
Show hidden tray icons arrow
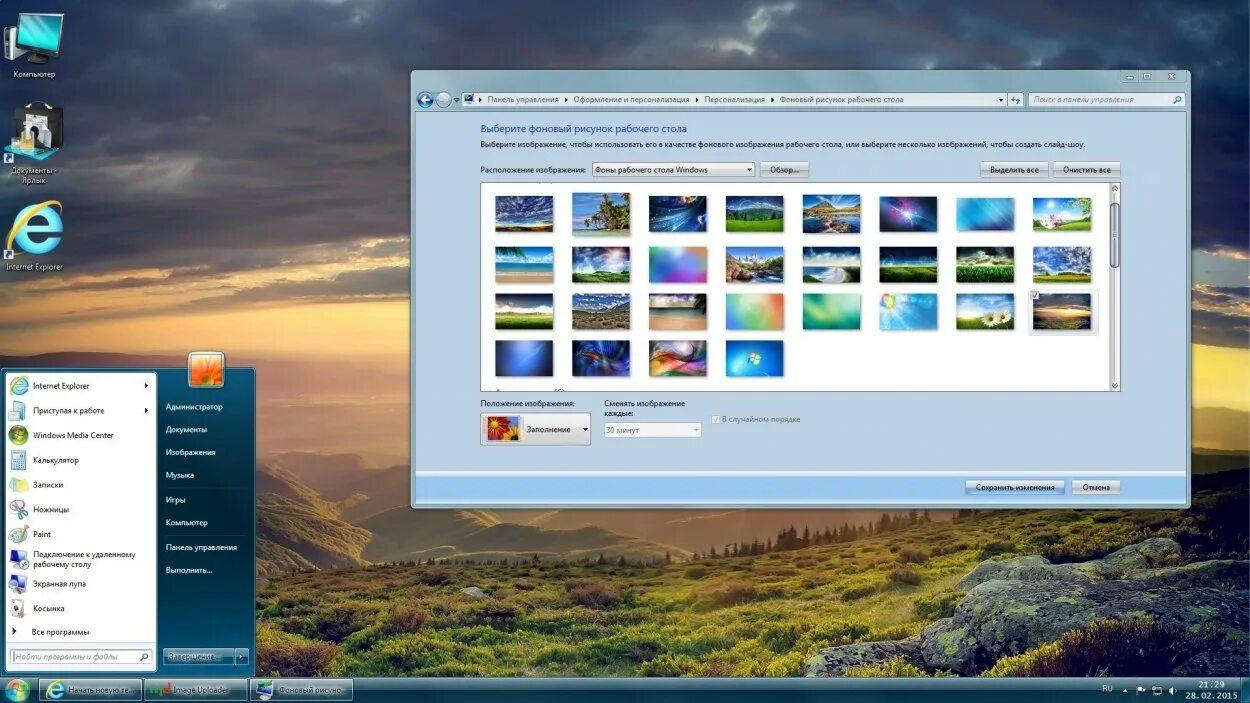[1125, 690]
